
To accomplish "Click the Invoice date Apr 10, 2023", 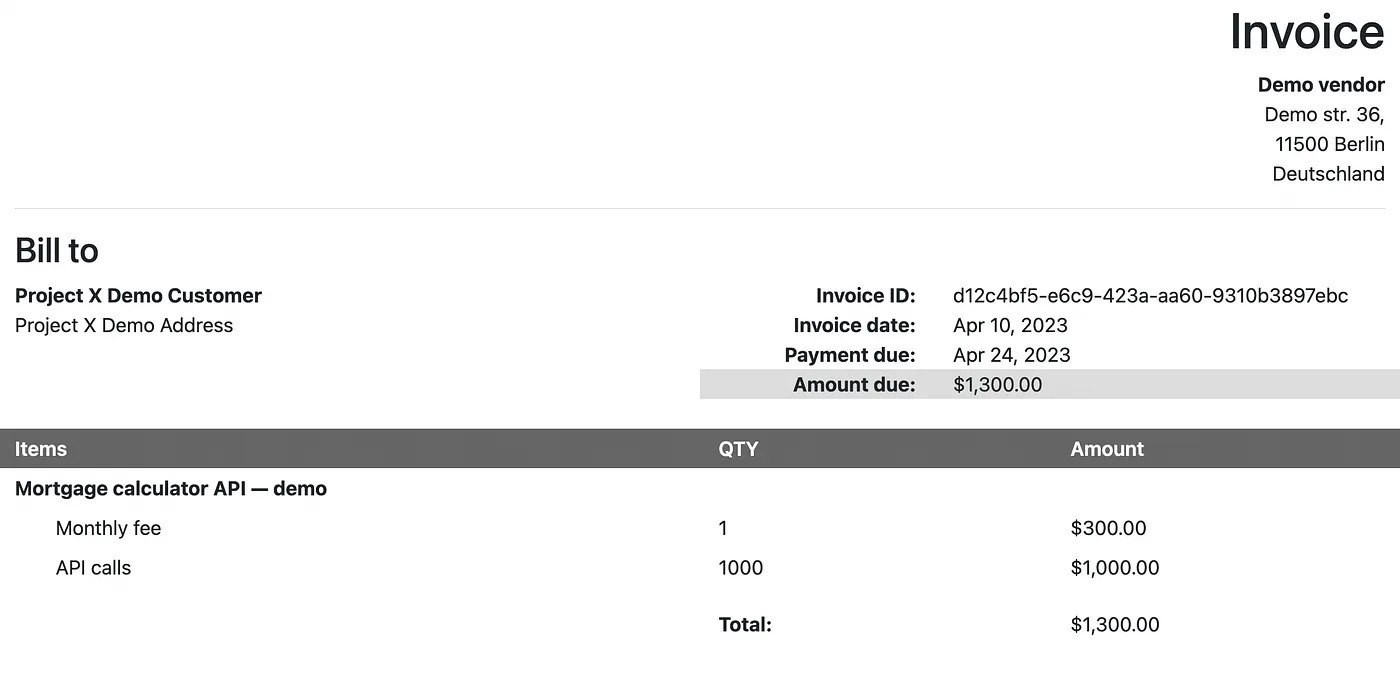I will (x=1010, y=325).
